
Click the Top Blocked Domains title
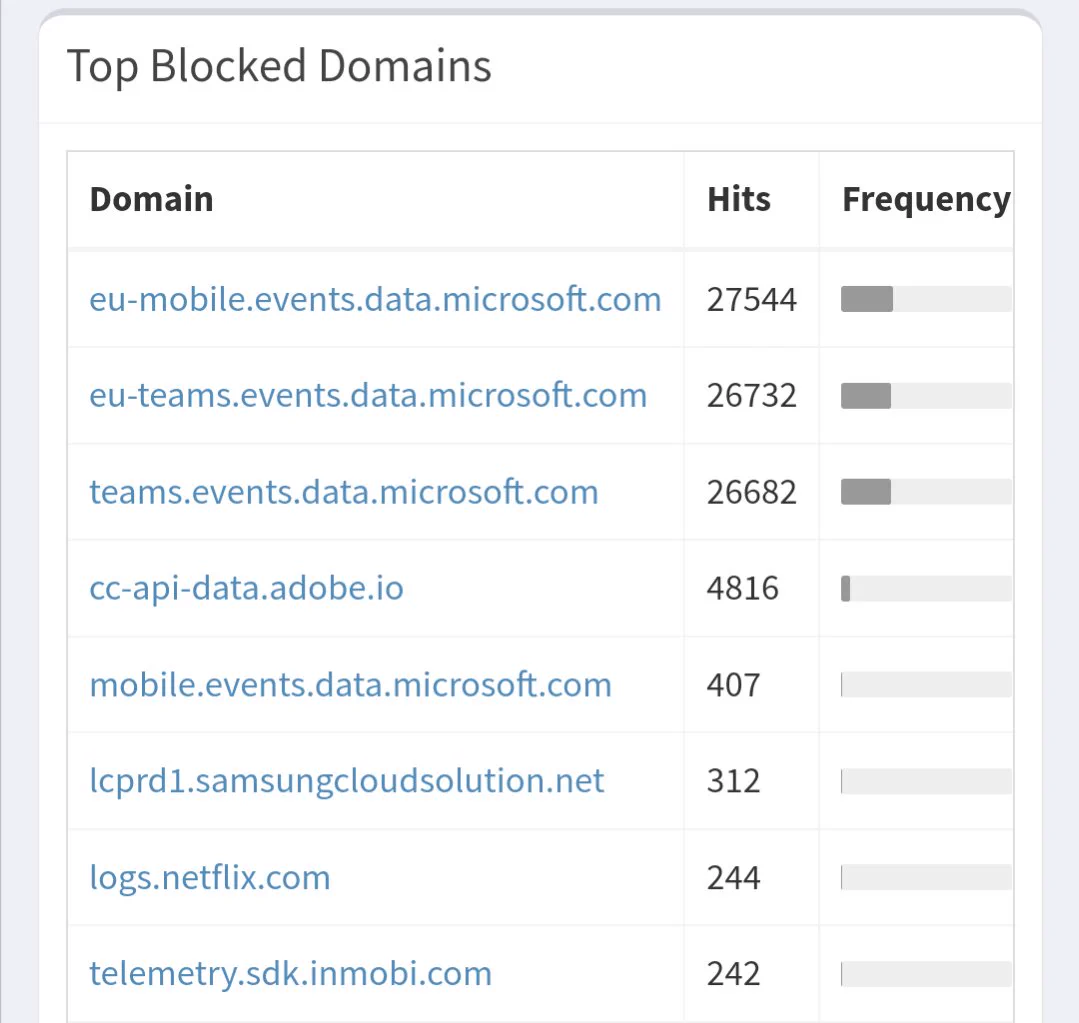pos(279,67)
